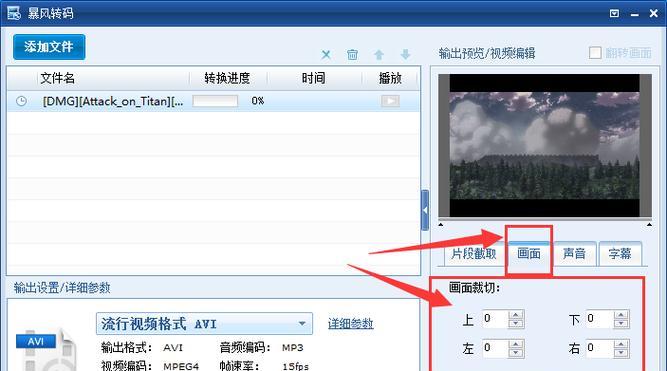Screen dimensions: 667x371
Task: Decrease the 上 crop value
Action: coord(516,323)
